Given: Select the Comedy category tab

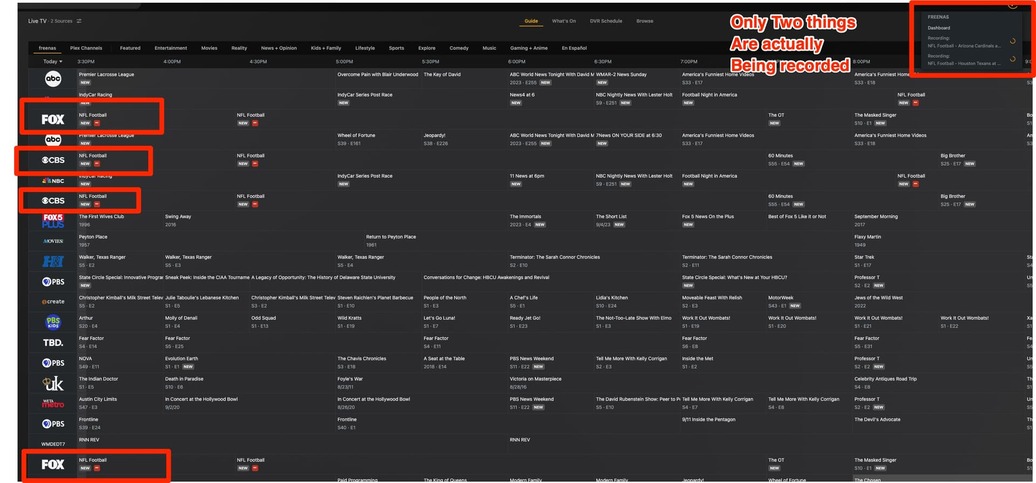Looking at the screenshot, I should click(x=459, y=48).
